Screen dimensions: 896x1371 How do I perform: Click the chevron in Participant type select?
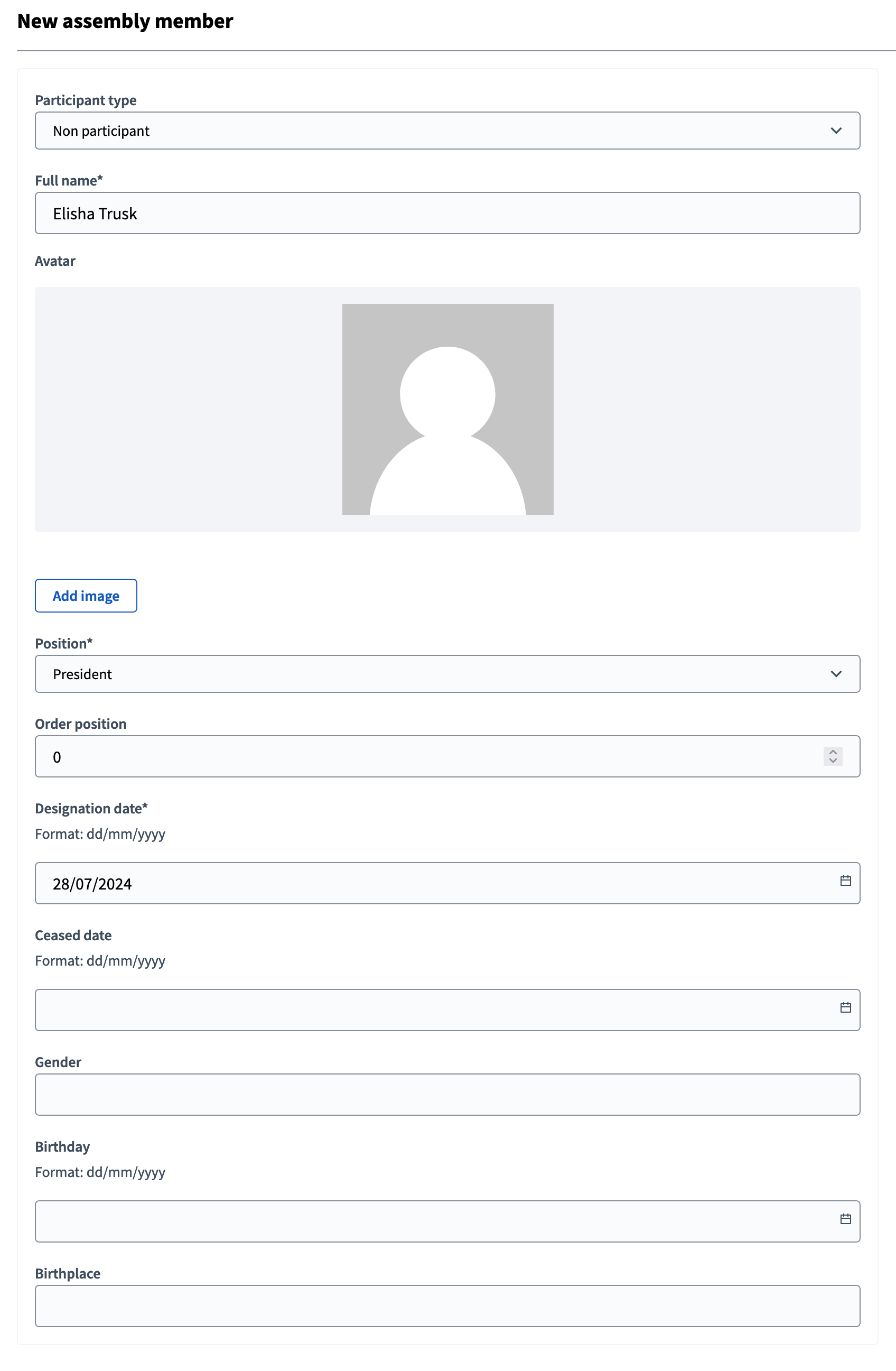pyautogui.click(x=836, y=131)
